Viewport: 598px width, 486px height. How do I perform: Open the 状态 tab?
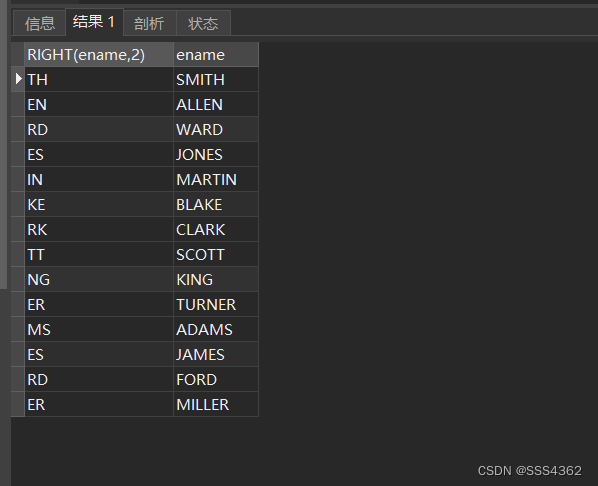(x=203, y=23)
